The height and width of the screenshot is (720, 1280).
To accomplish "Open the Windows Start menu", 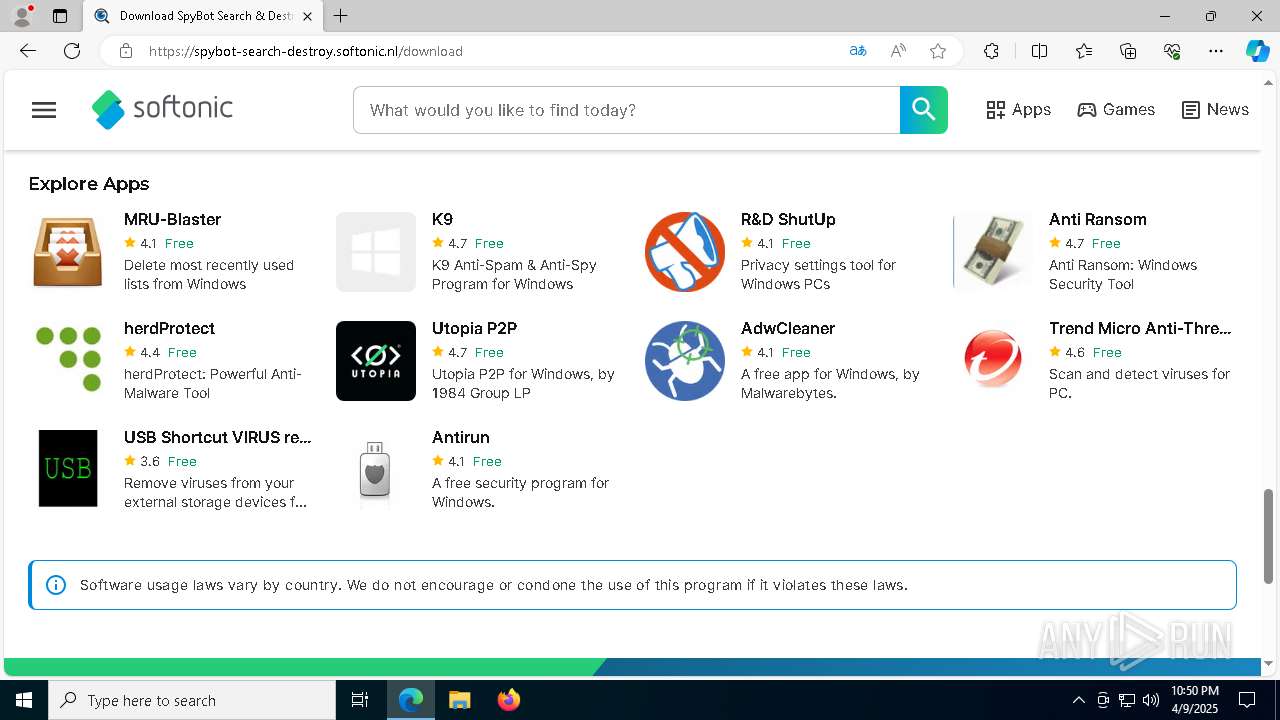I will pyautogui.click(x=24, y=700).
